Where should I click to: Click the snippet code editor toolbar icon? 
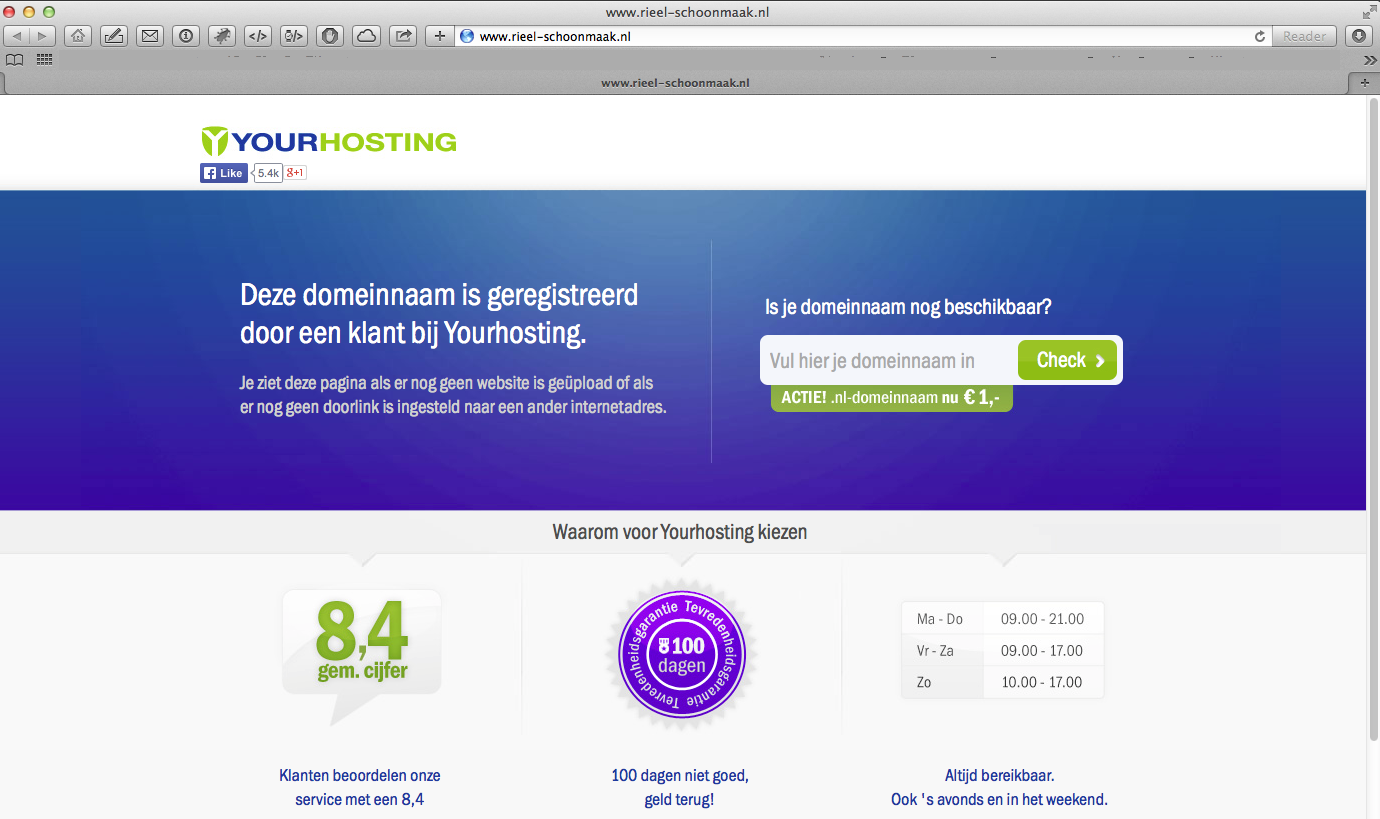tap(294, 36)
